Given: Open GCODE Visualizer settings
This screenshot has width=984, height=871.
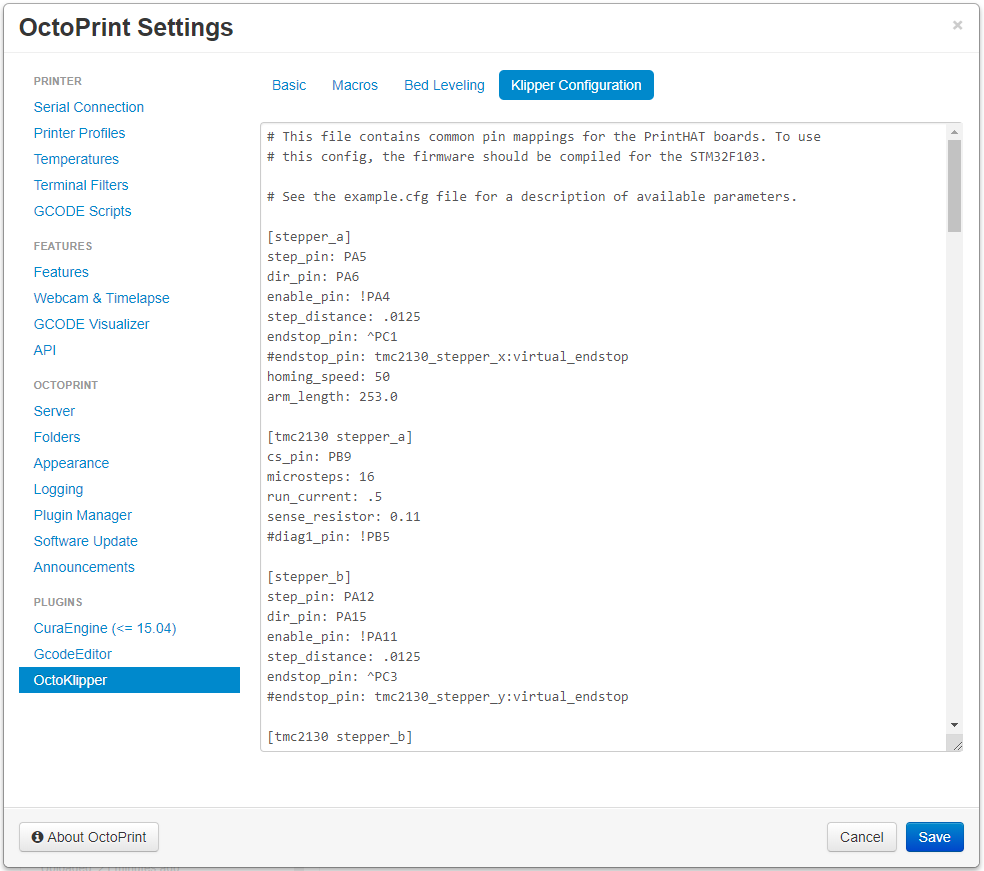Looking at the screenshot, I should pos(91,324).
